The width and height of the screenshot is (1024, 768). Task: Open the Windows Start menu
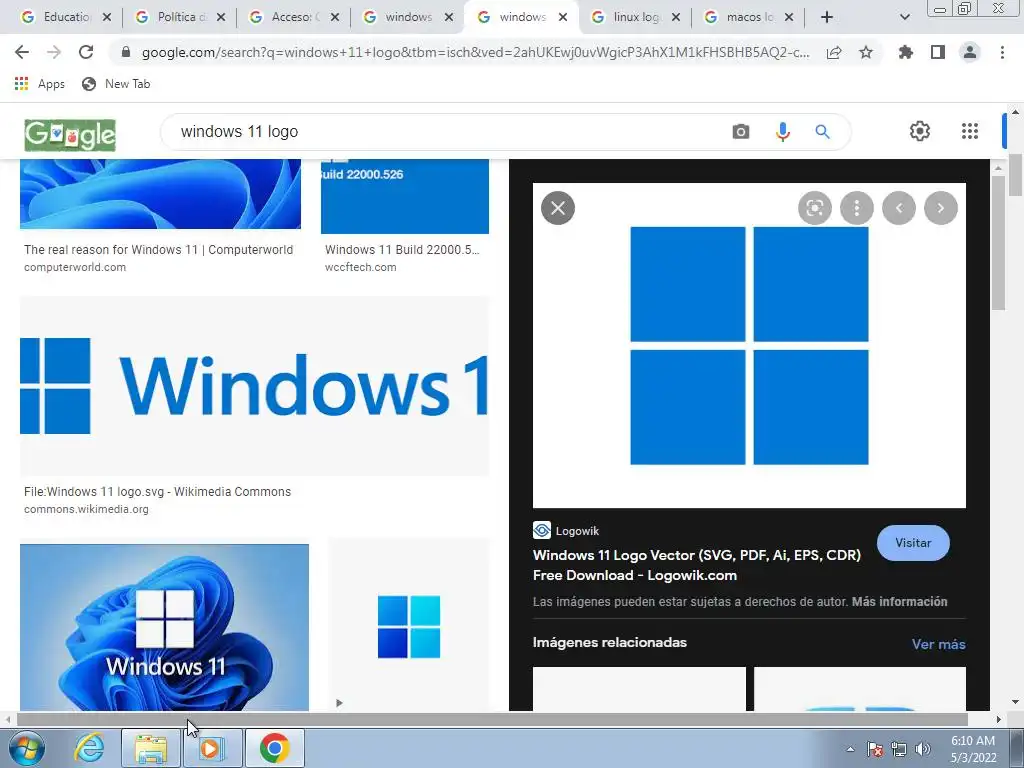tap(27, 748)
